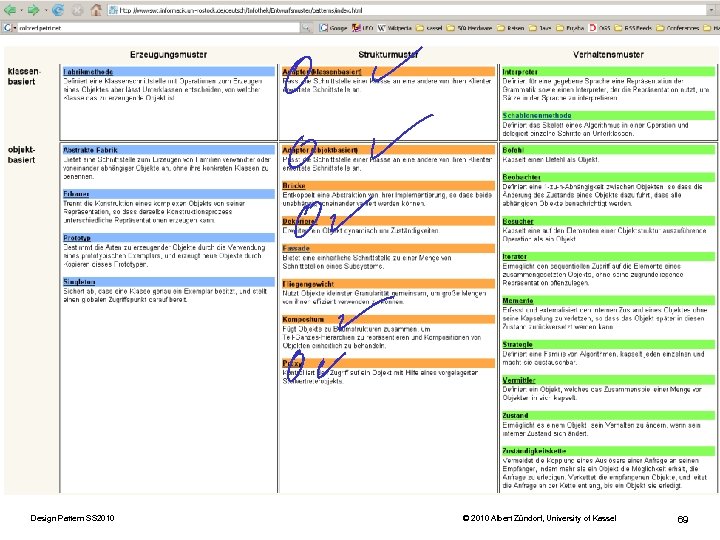The image size is (720, 540).
Task: Open the forward history dropdown arrow
Action: click(45, 10)
